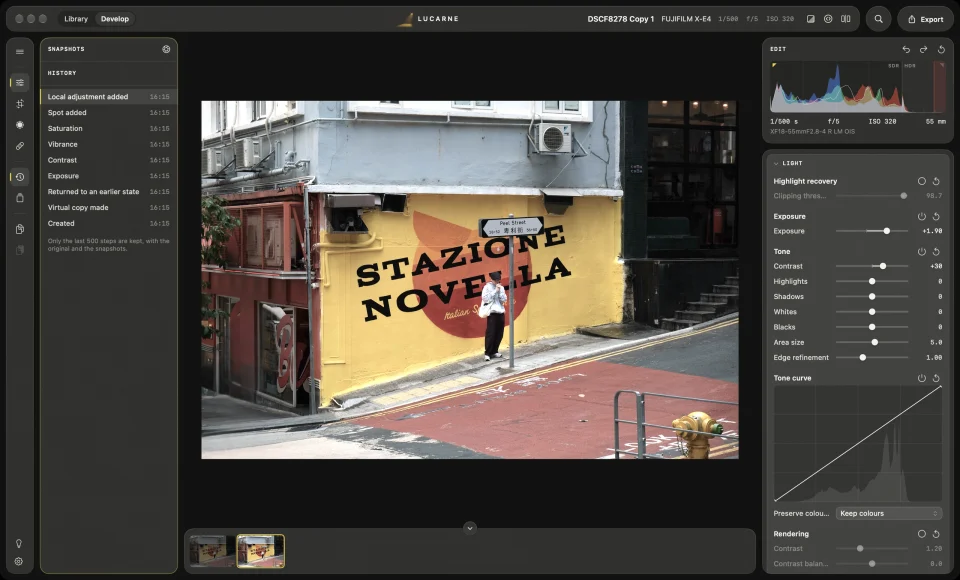960x580 pixels.
Task: Click the copy settings icon in sidebar
Action: pos(20,229)
